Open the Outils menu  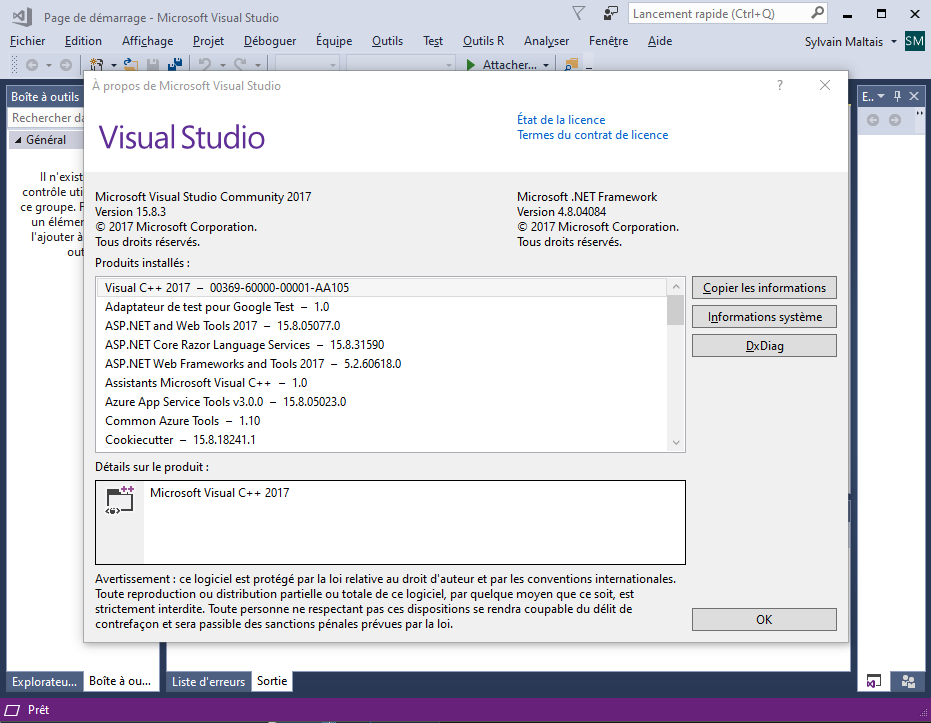coord(387,41)
